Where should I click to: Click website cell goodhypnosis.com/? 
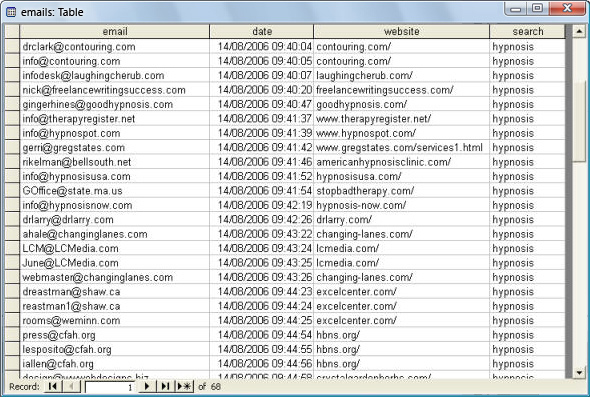click(x=401, y=104)
